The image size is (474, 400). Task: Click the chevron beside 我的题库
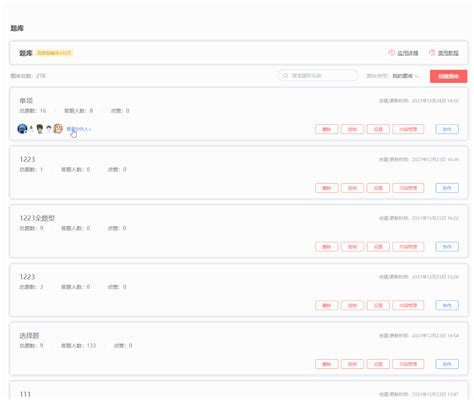[x=417, y=76]
